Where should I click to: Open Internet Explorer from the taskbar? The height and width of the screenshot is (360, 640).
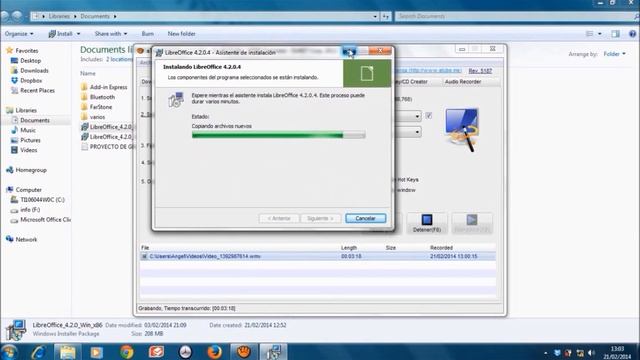38,352
